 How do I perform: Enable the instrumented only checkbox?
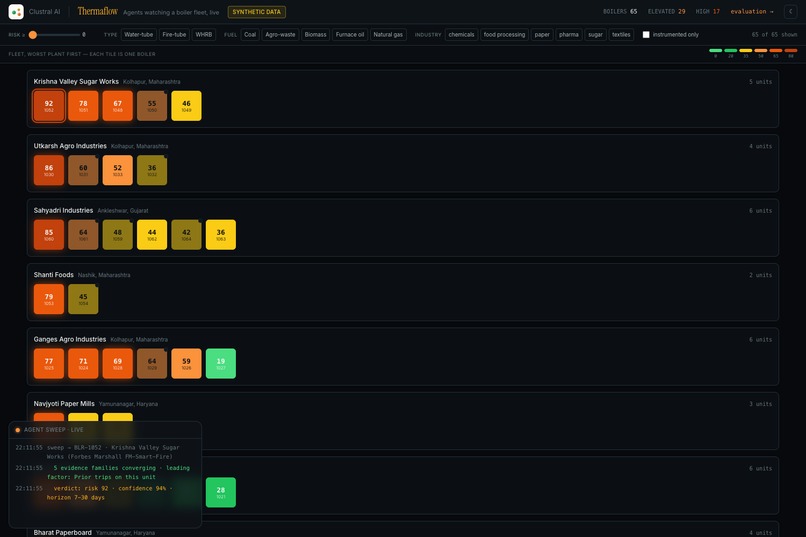(x=646, y=34)
